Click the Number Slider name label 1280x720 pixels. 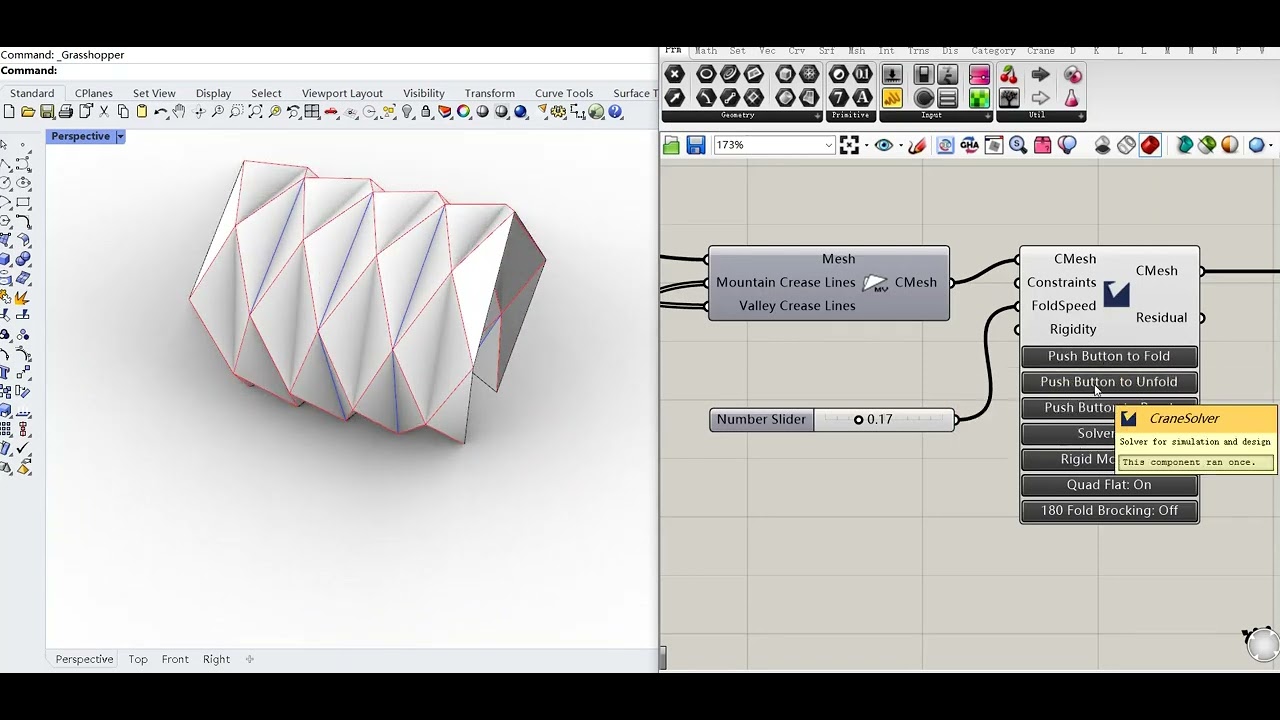[761, 419]
